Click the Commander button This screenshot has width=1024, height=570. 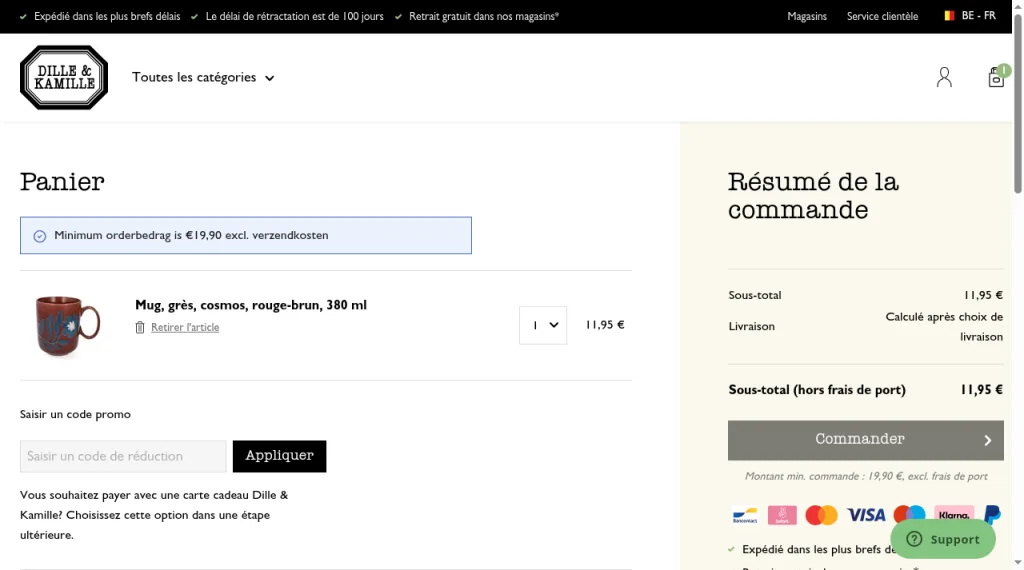865,440
